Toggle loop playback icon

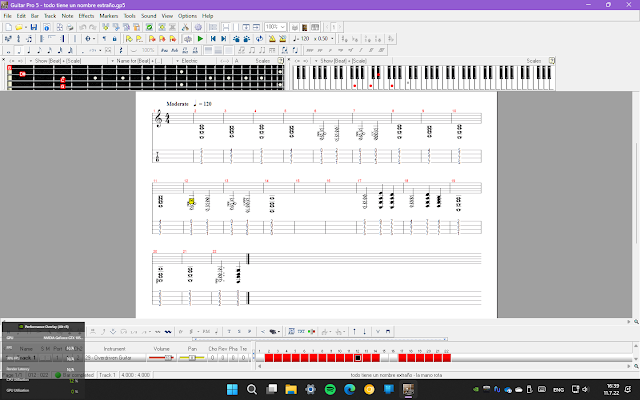(x=260, y=39)
